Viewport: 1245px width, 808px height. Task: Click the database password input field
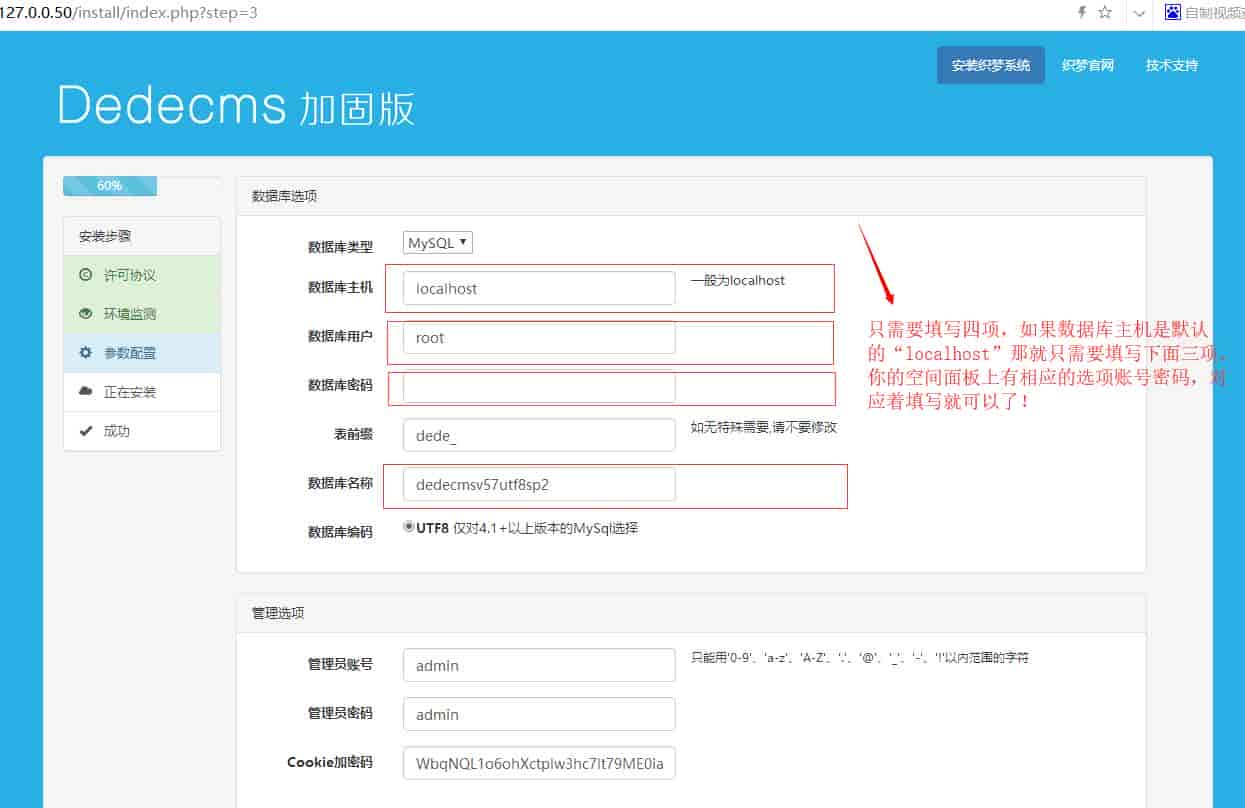(538, 388)
